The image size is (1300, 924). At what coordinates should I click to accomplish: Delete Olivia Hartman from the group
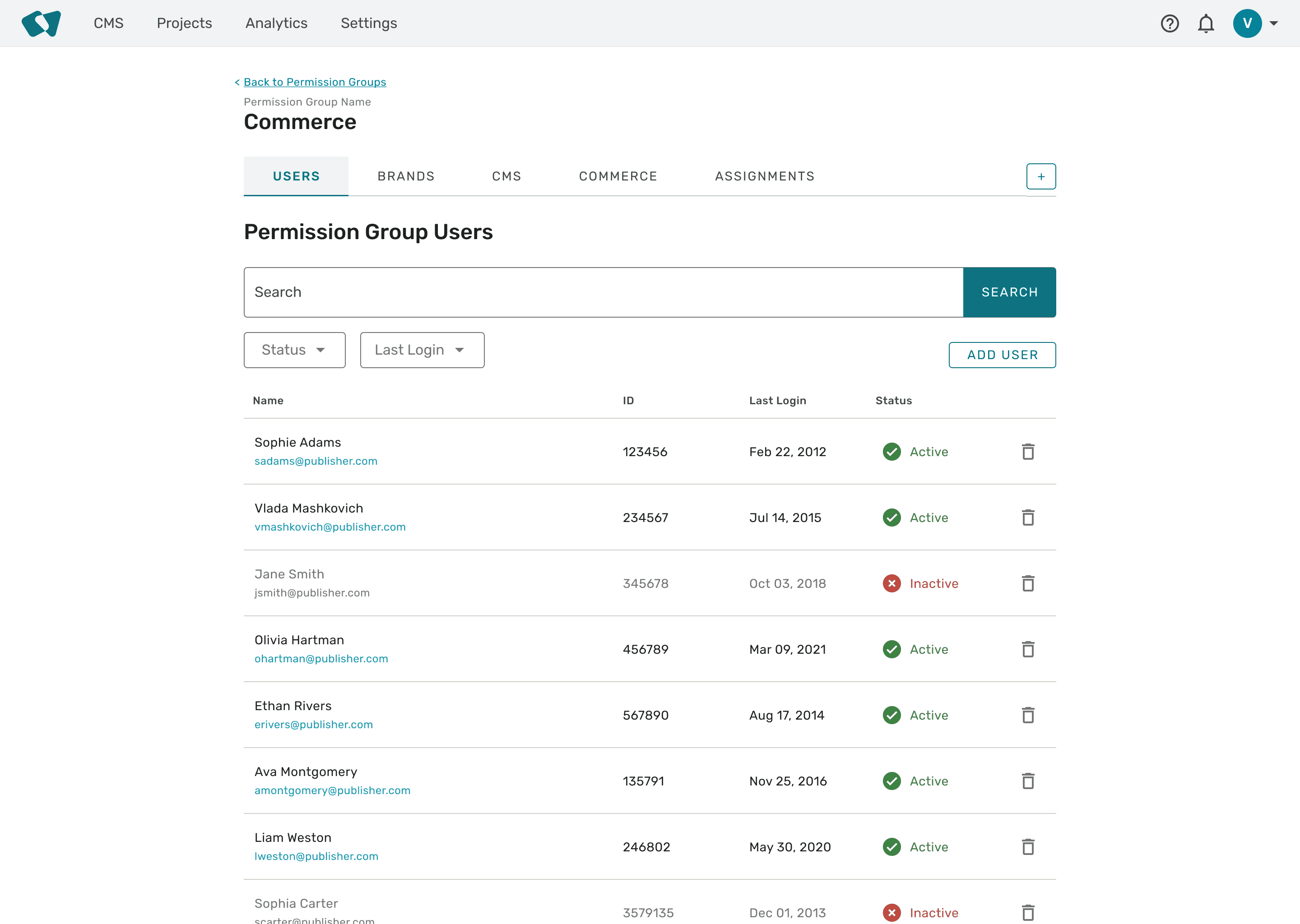(1027, 649)
